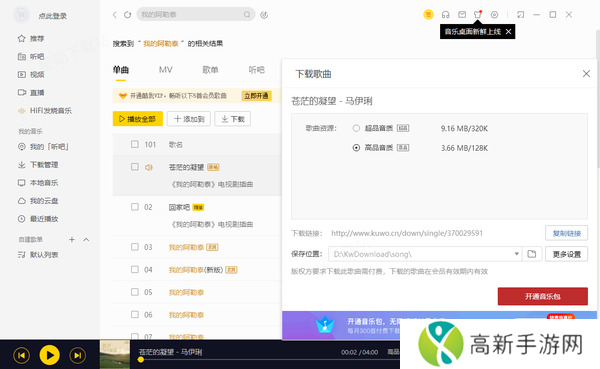Image resolution: width=600 pixels, height=369 pixels.
Task: Switch to the 听吧 results tab
Action: (x=256, y=70)
